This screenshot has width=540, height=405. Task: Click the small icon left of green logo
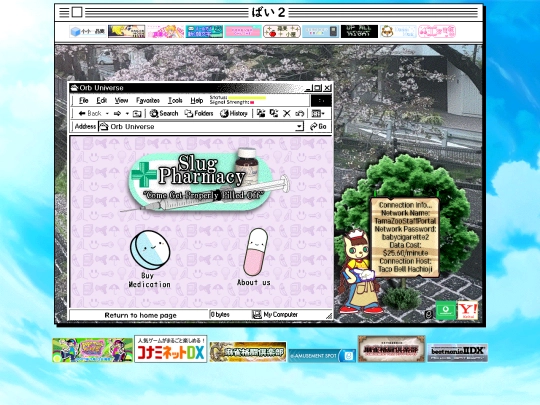coord(429,314)
